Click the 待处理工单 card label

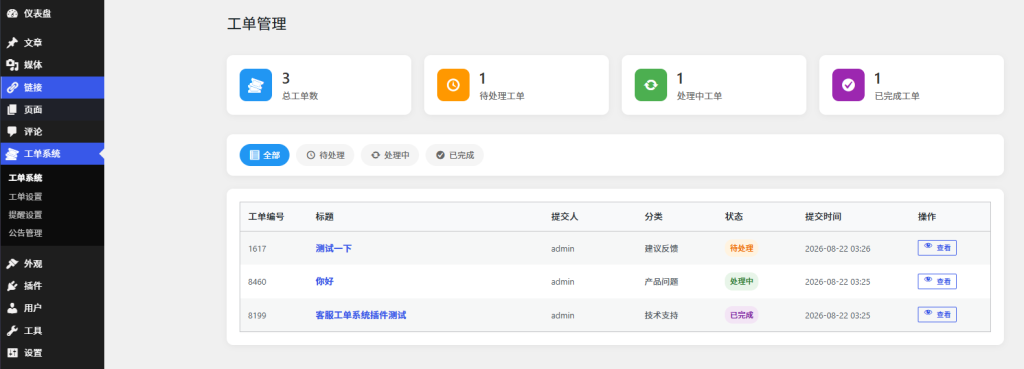[502, 96]
